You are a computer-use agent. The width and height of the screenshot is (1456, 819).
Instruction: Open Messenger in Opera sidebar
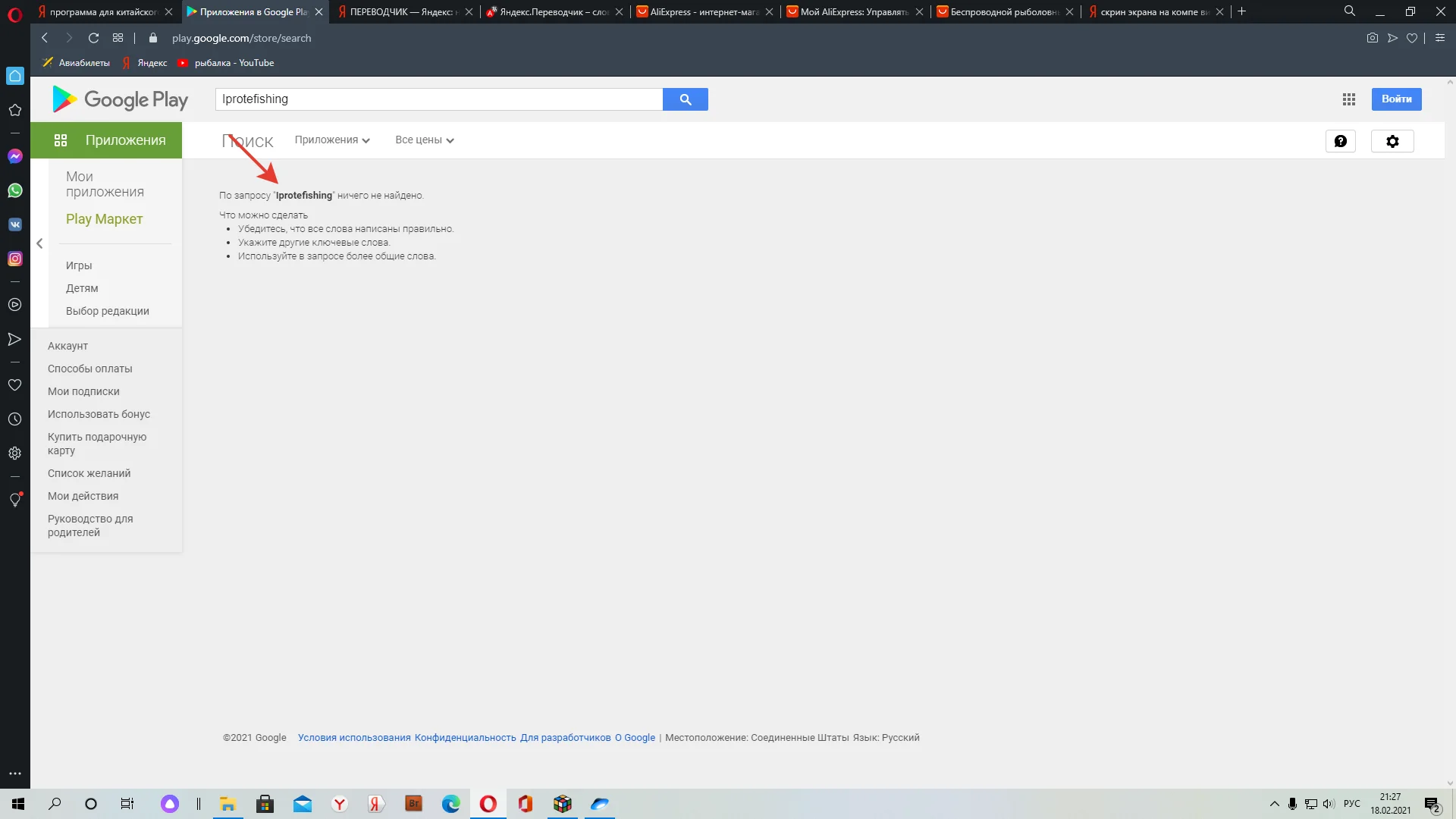[15, 156]
